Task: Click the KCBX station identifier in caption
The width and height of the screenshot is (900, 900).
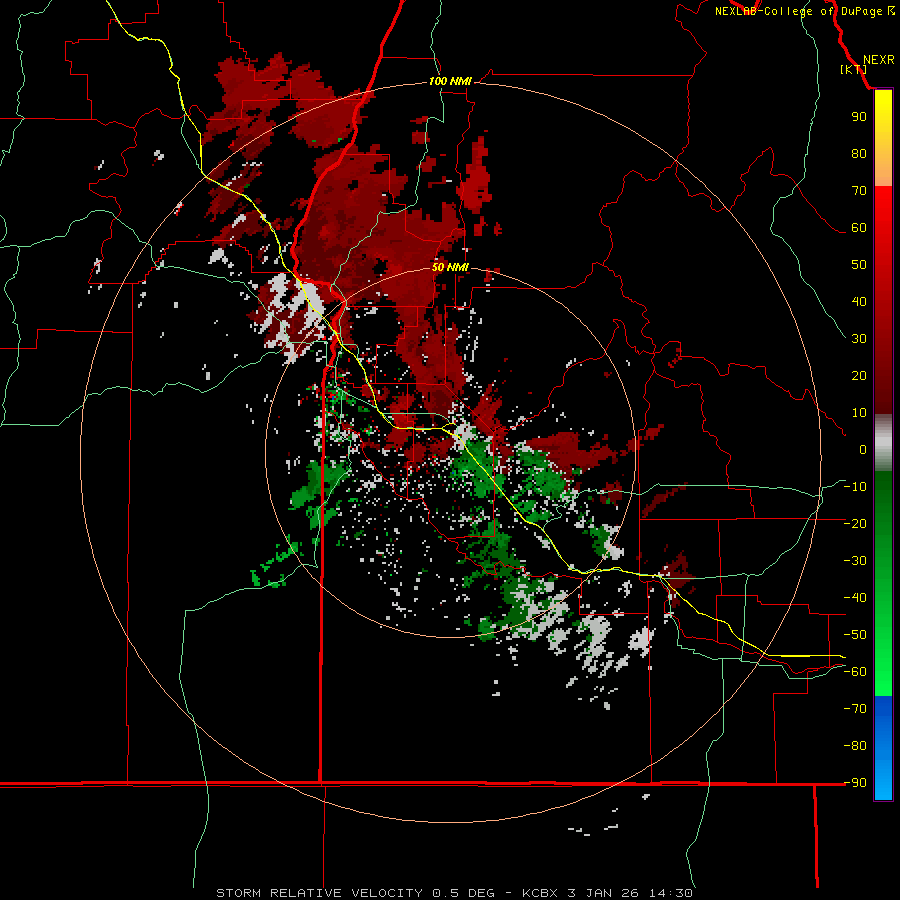Action: pyautogui.click(x=540, y=893)
